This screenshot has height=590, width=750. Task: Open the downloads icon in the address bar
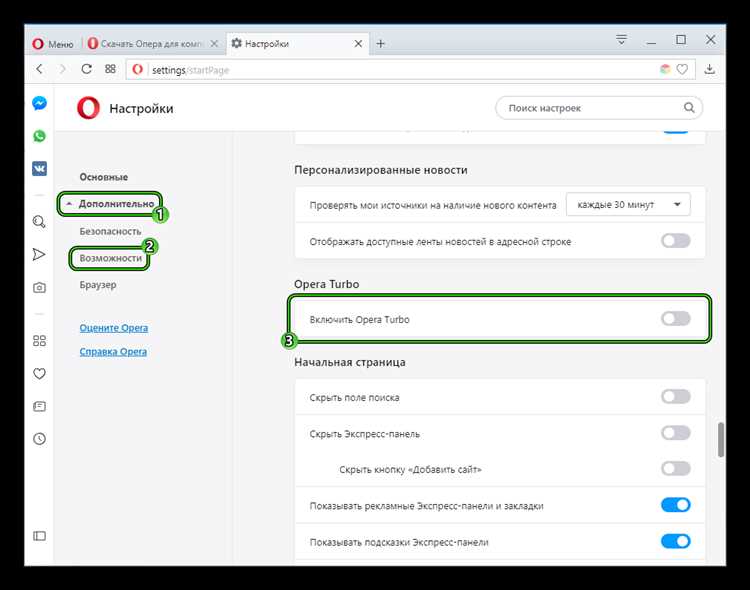point(710,69)
